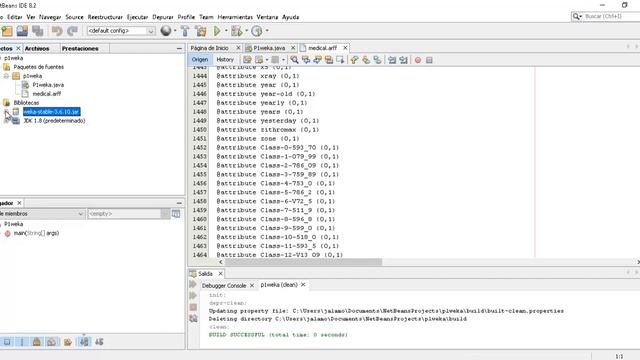The width and height of the screenshot is (640, 360).
Task: Open the Reestructurar menu
Action: 105,17
